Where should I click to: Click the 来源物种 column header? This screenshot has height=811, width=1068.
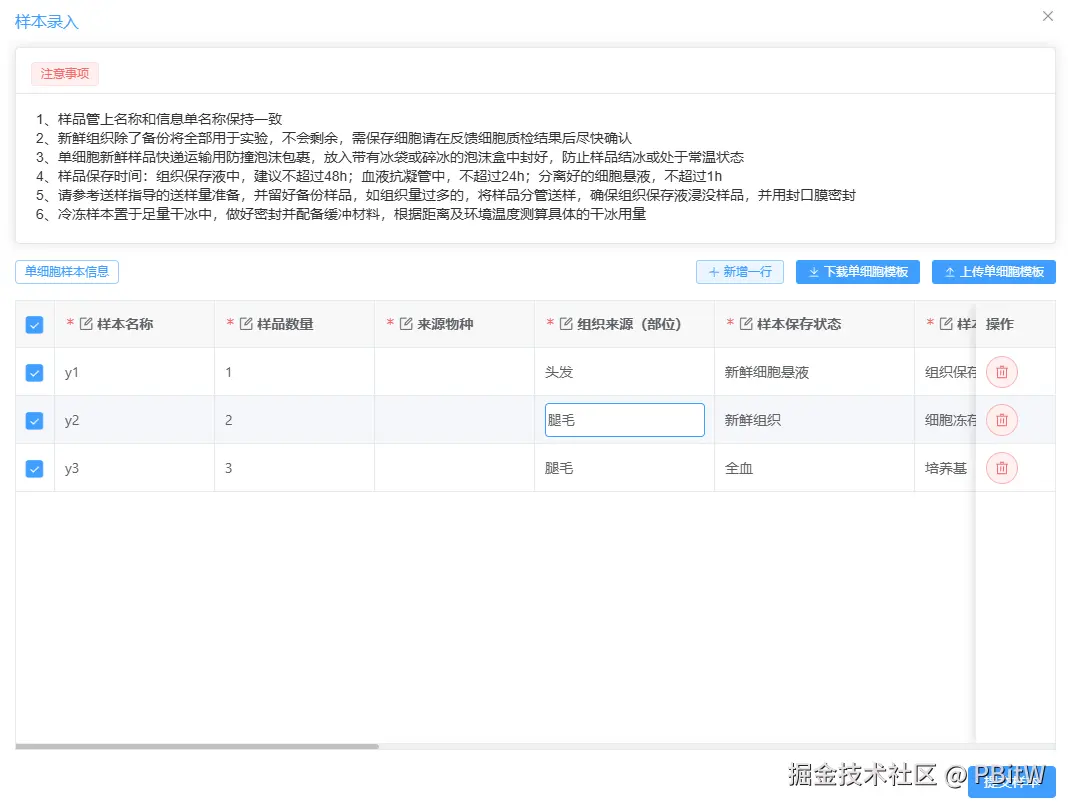click(454, 324)
